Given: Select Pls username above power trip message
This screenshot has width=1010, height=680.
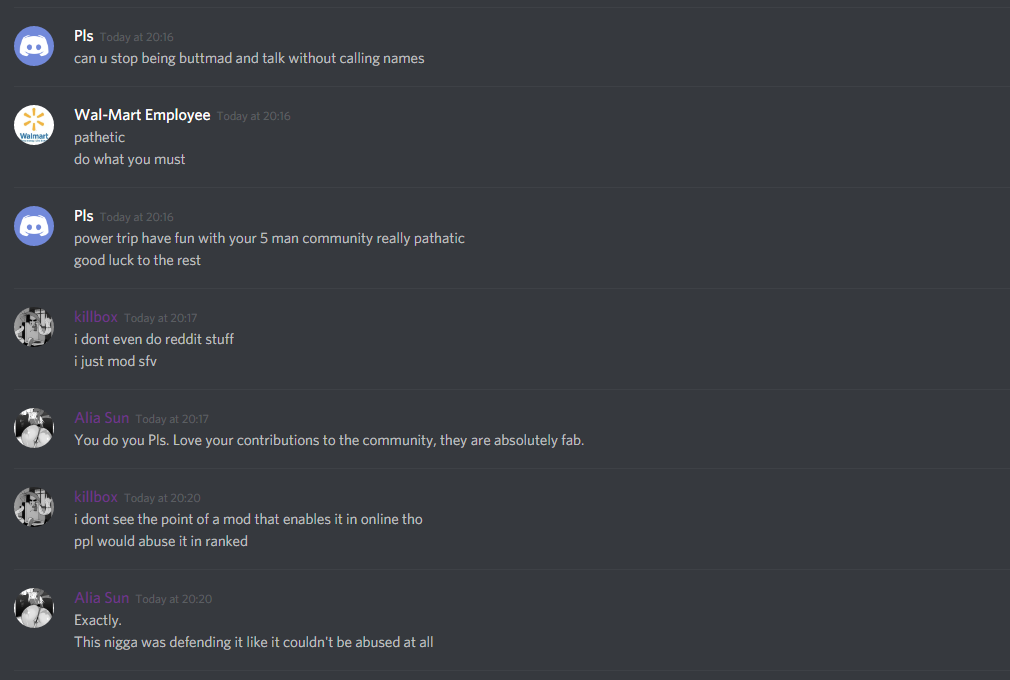Looking at the screenshot, I should (x=84, y=216).
